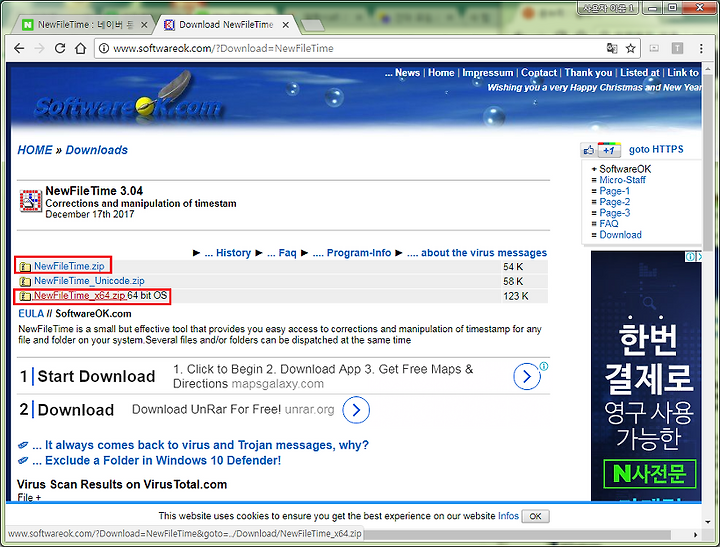The width and height of the screenshot is (720, 547).
Task: Open Page-1 in the sidebar
Action: [614, 191]
